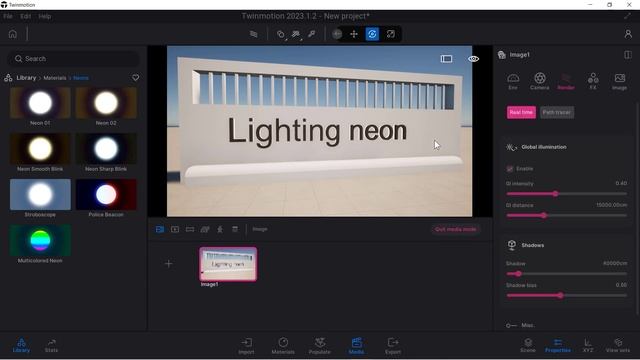Image resolution: width=640 pixels, height=360 pixels.
Task: Open the Render settings tab
Action: tap(566, 81)
